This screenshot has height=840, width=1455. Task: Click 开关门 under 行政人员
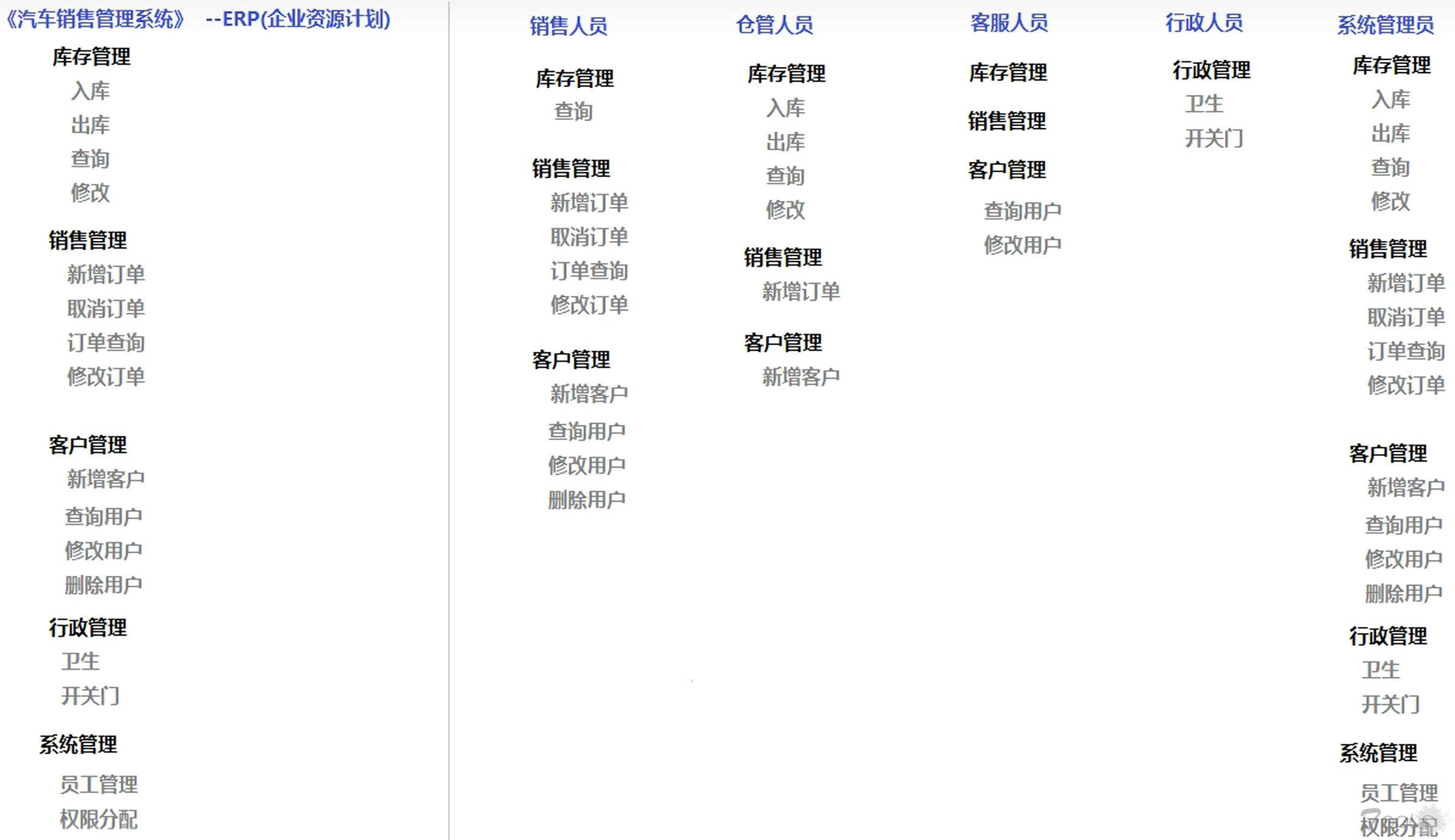click(1214, 138)
